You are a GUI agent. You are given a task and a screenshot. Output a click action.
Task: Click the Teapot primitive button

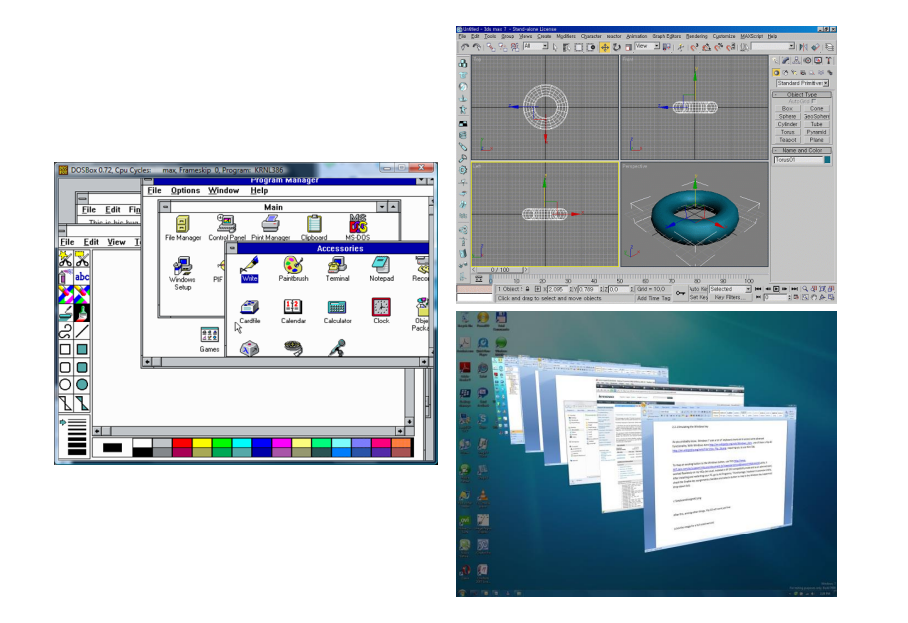point(788,140)
